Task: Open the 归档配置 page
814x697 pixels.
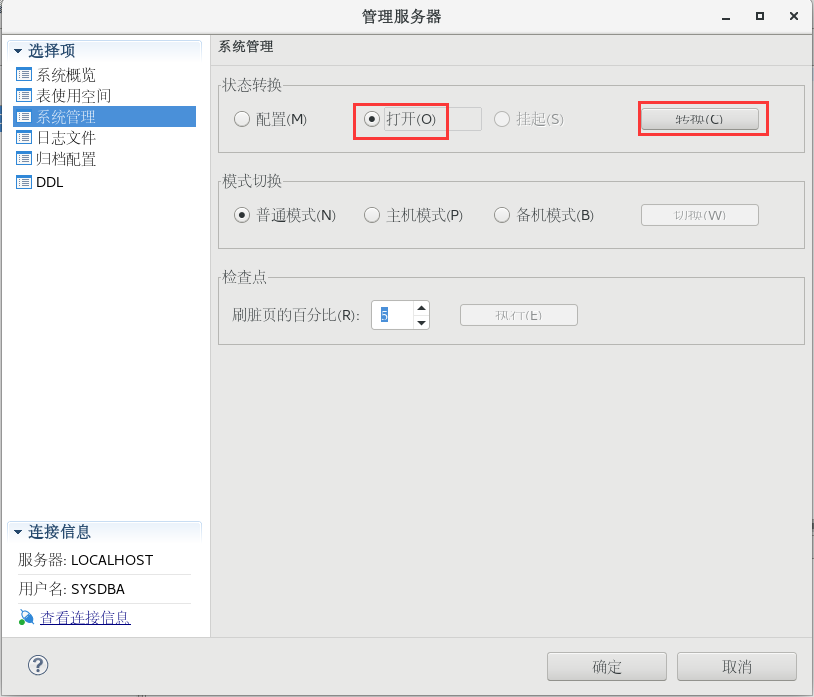Action: [66, 158]
